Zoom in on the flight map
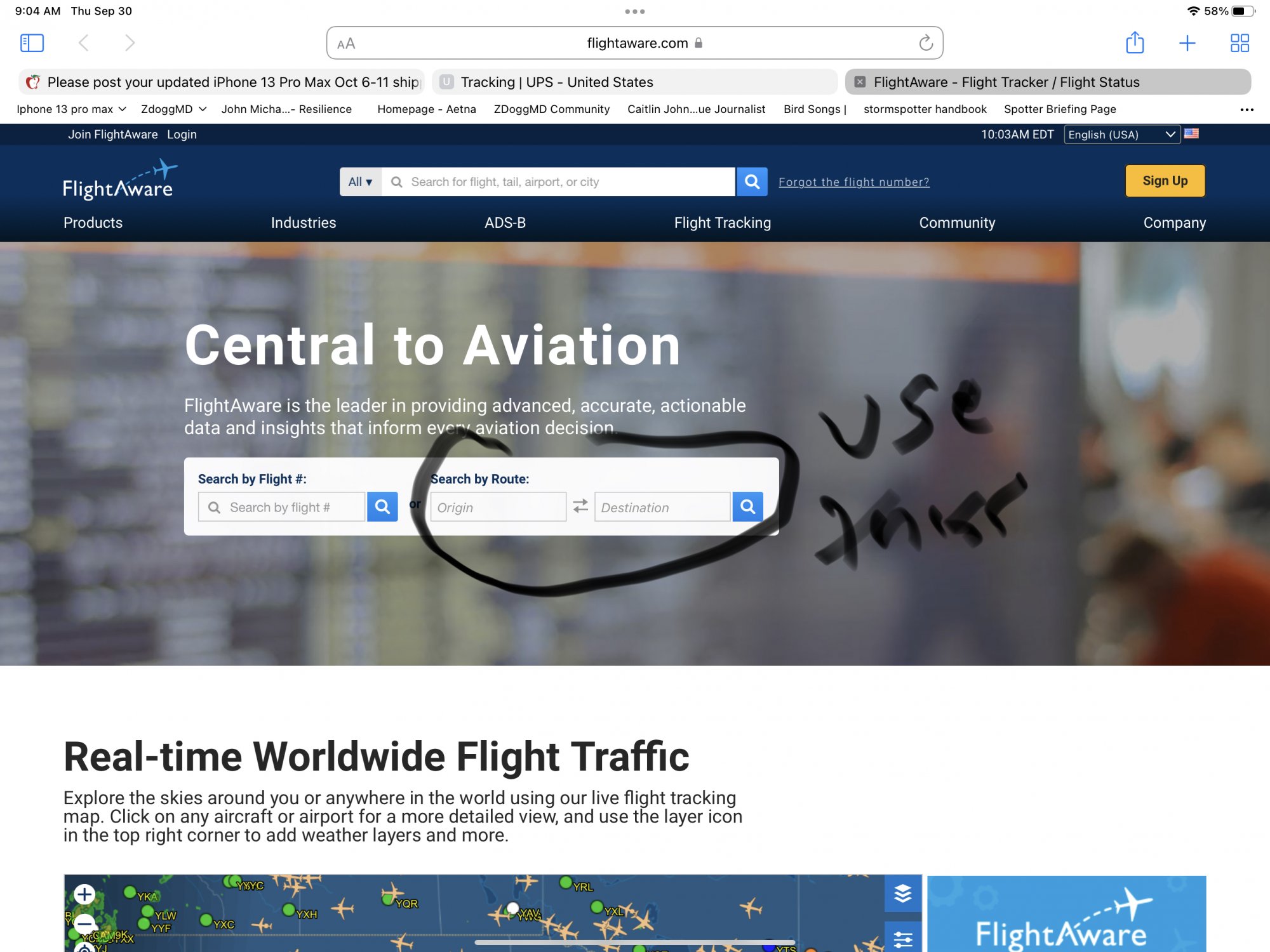The height and width of the screenshot is (952, 1270). point(84,894)
